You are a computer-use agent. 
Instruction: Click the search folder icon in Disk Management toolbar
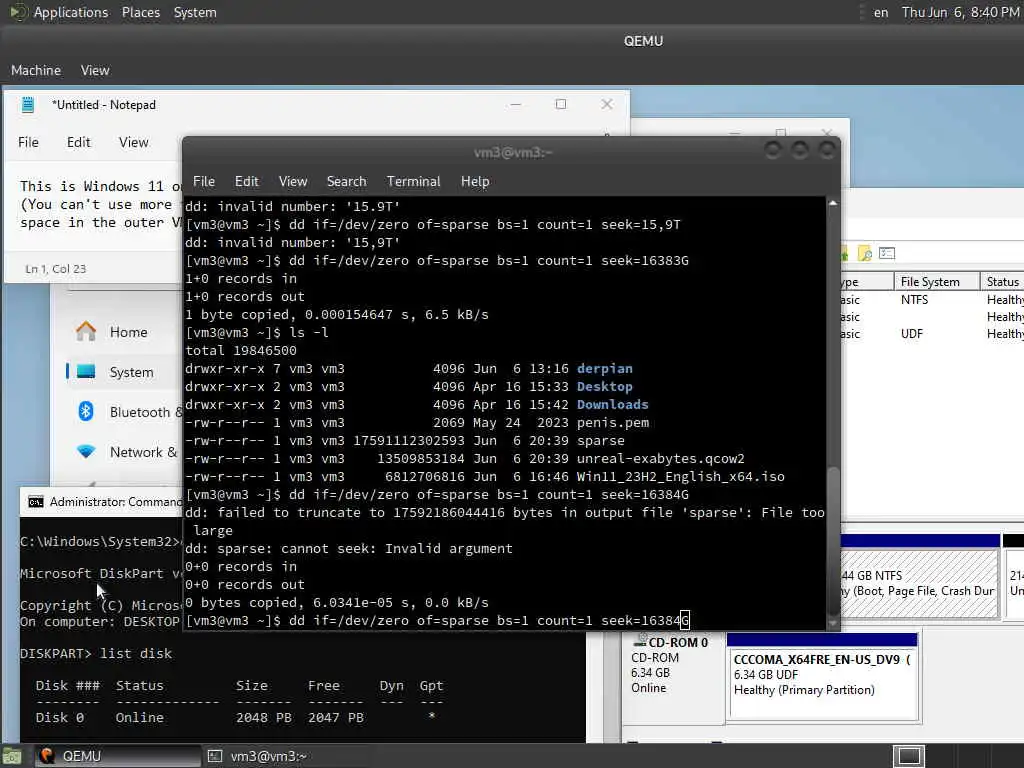click(x=865, y=253)
